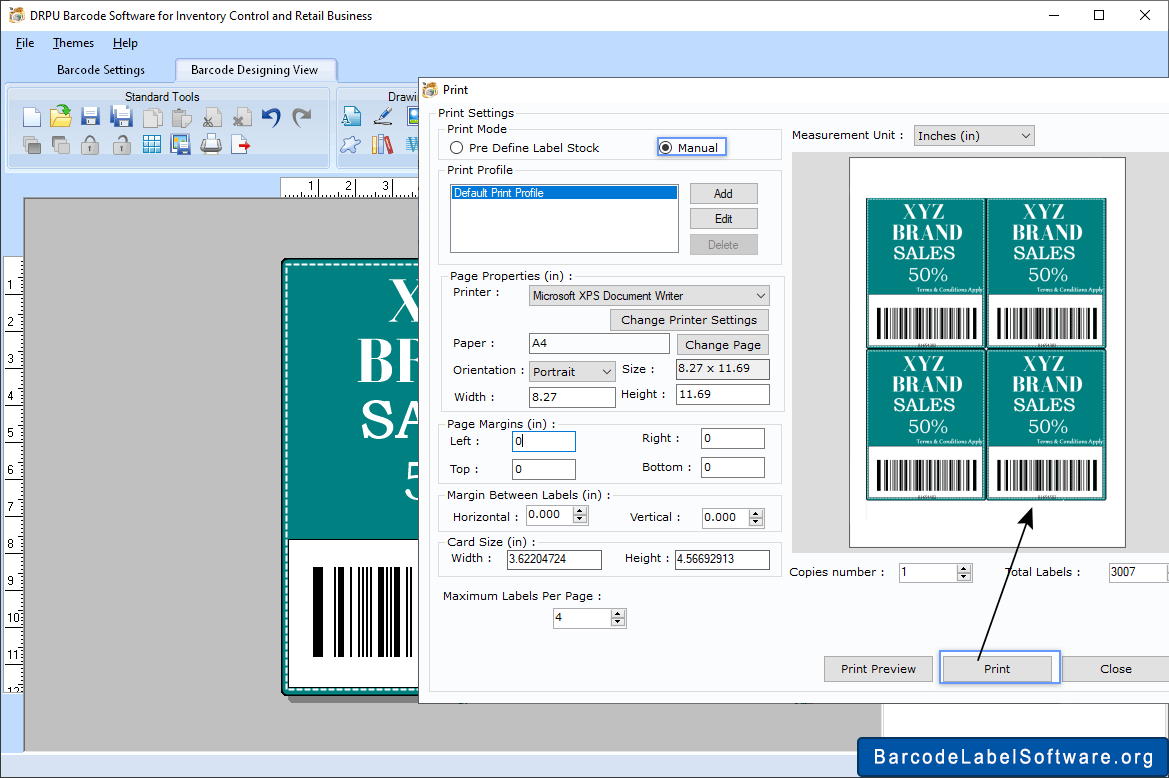Select the Print icon in Standard Tools
Screen dimensions: 1169x778
click(x=209, y=144)
